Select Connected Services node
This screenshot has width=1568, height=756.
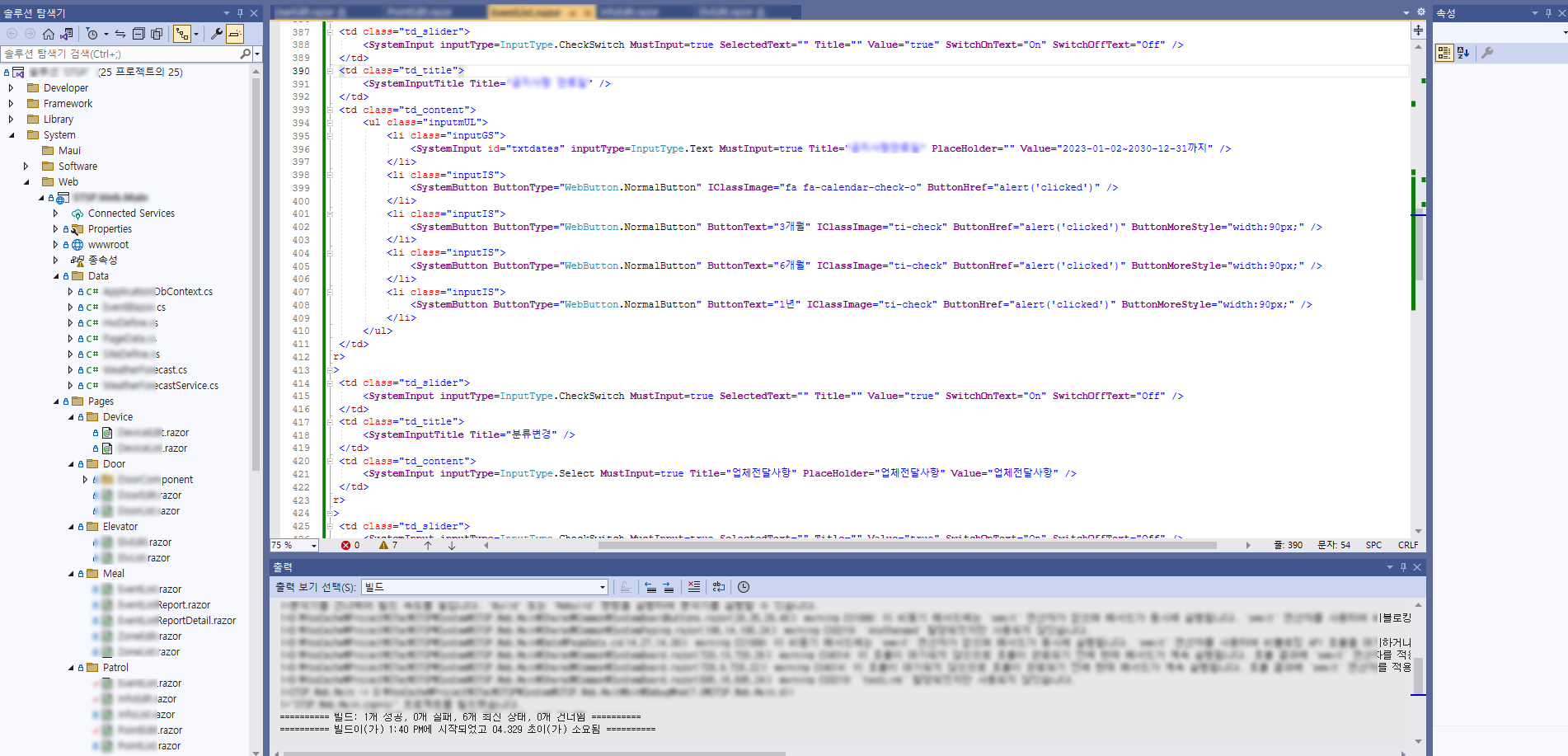pos(131,213)
